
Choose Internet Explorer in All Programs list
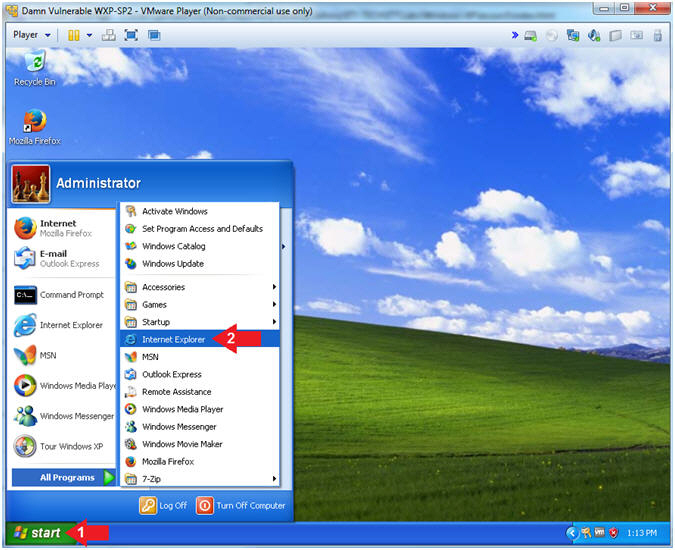tap(200, 339)
